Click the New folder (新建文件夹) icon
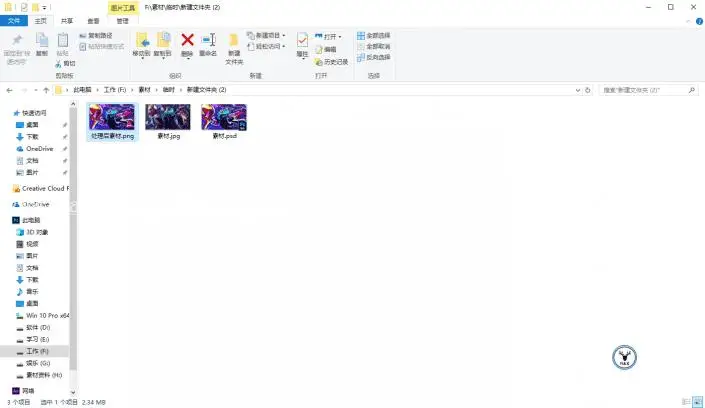 tap(234, 40)
